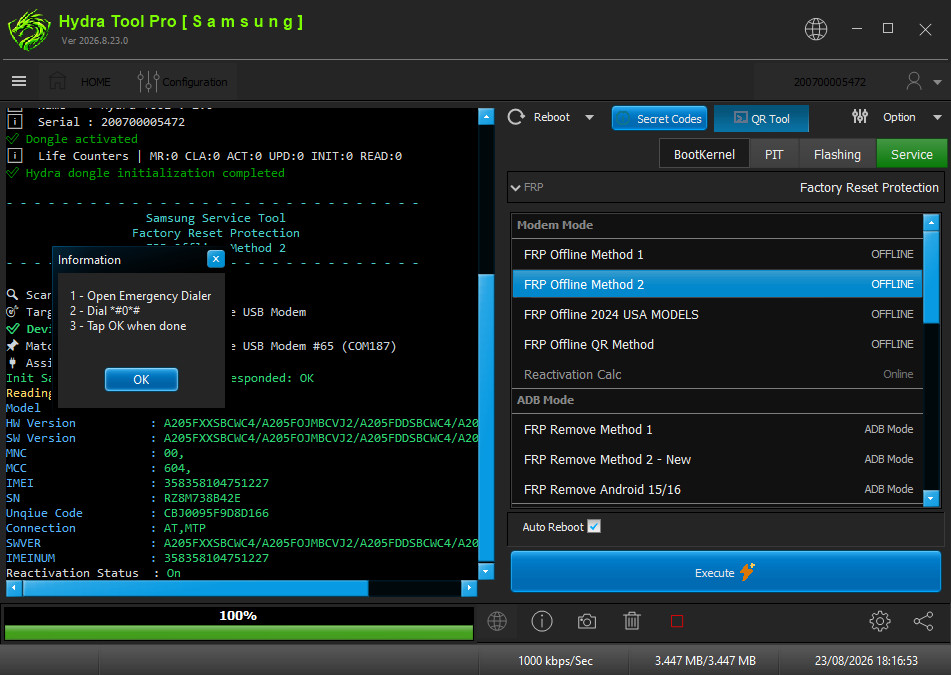The height and width of the screenshot is (675, 951).
Task: Click the Execute button
Action: (x=725, y=571)
